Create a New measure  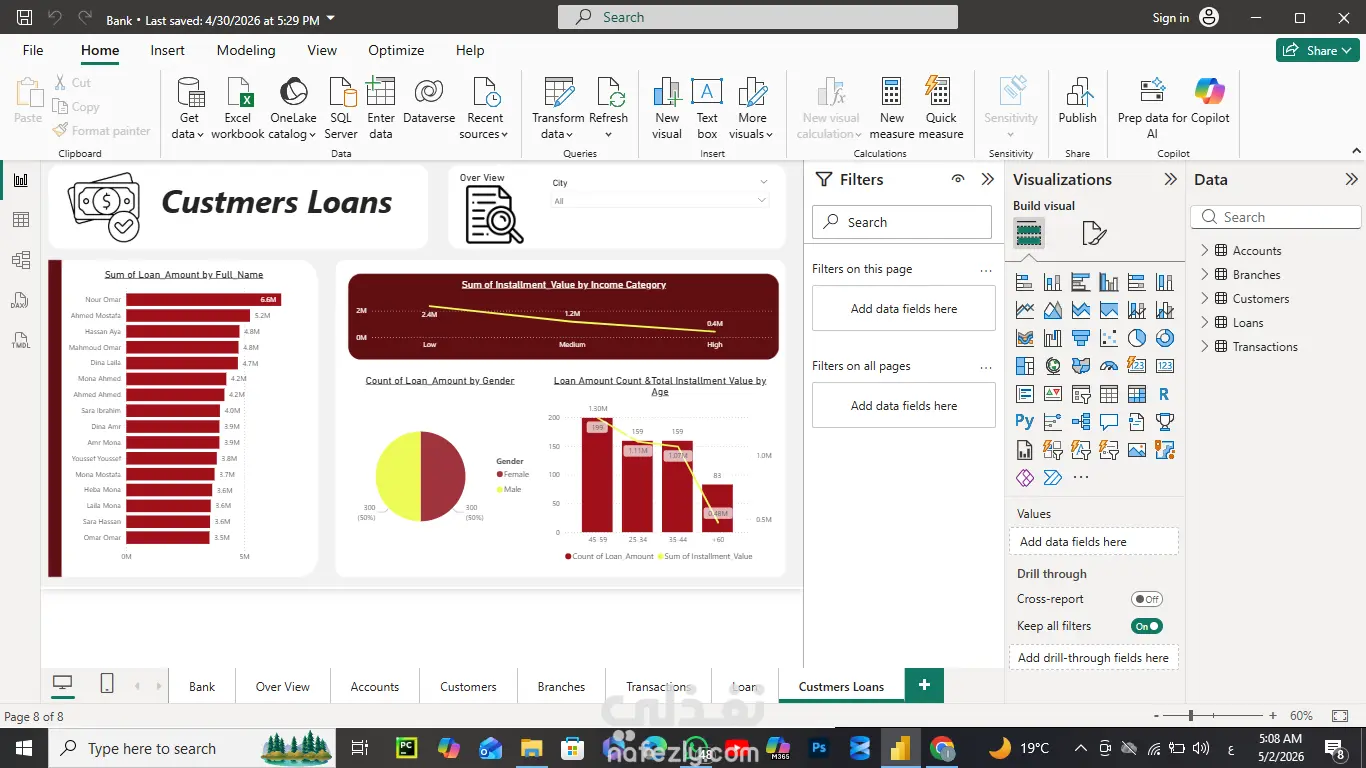coord(892,108)
